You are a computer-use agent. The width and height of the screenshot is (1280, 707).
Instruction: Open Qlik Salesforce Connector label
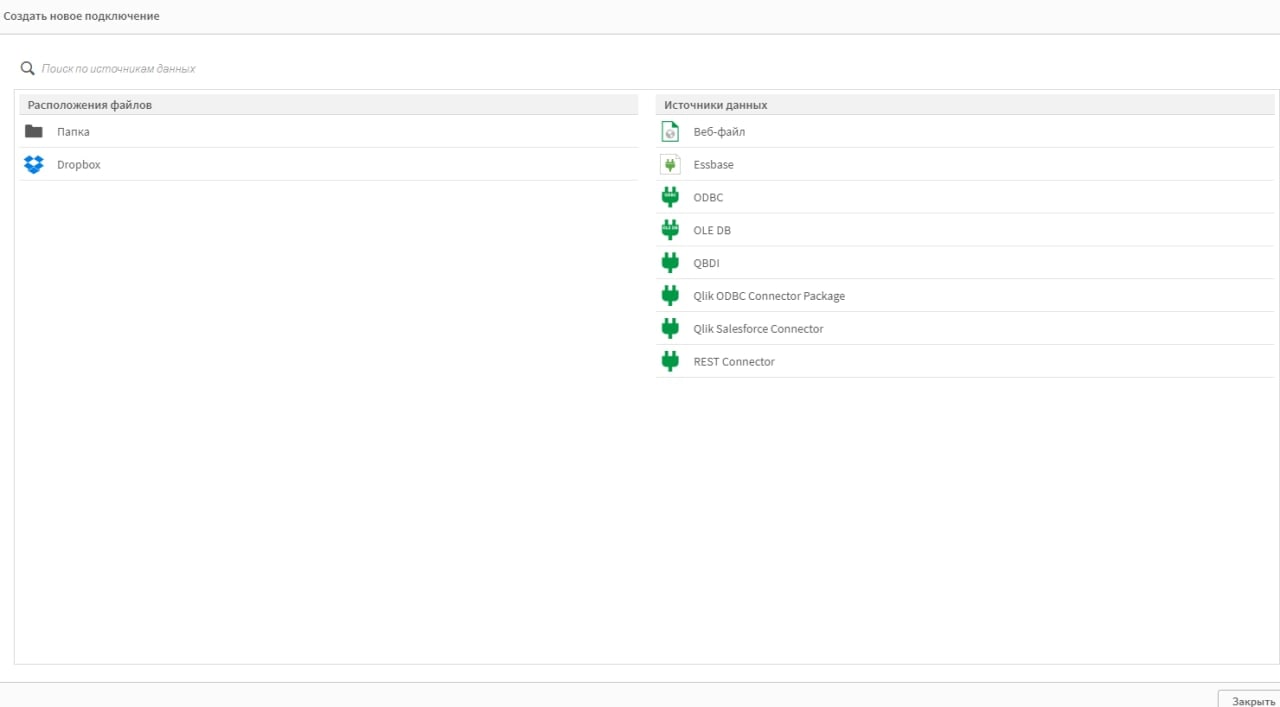(x=758, y=329)
